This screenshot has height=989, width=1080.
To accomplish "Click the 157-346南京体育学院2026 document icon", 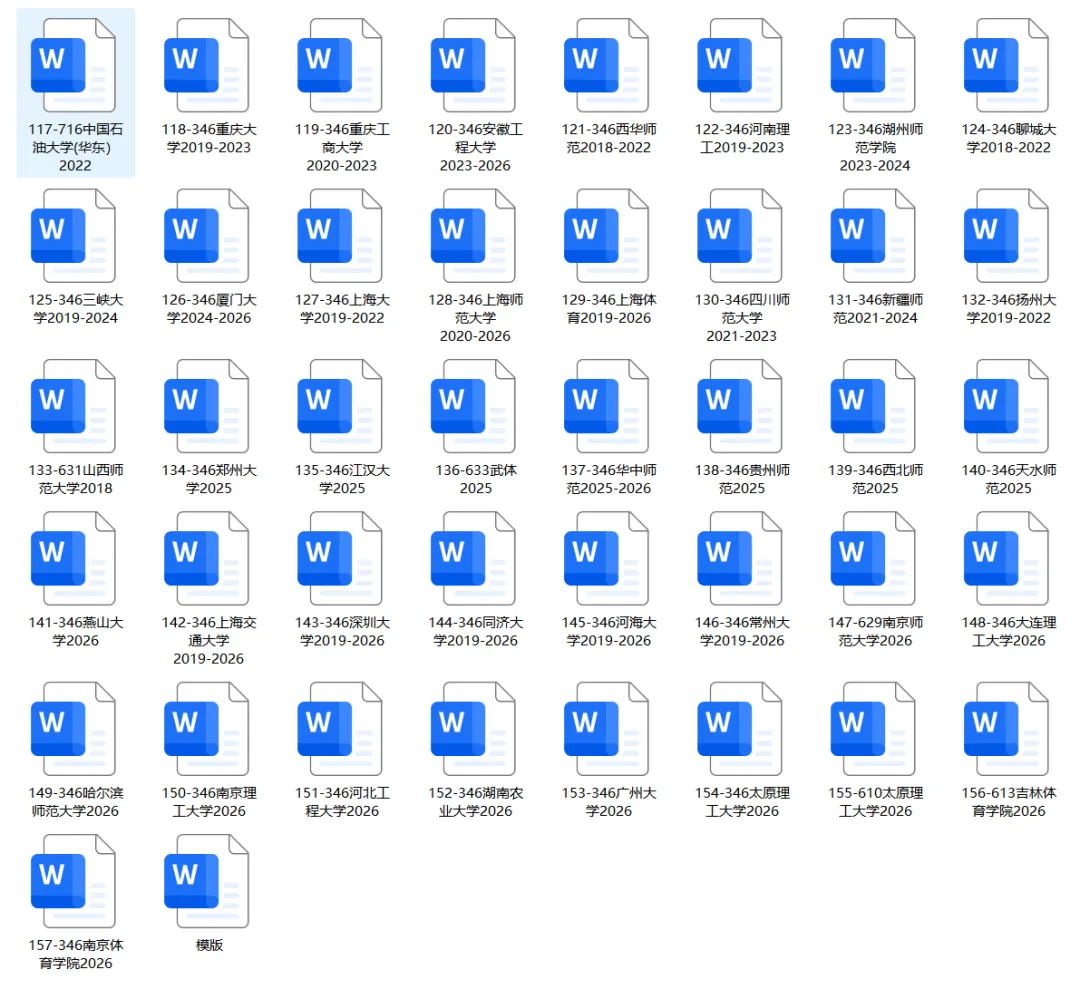I will (73, 881).
